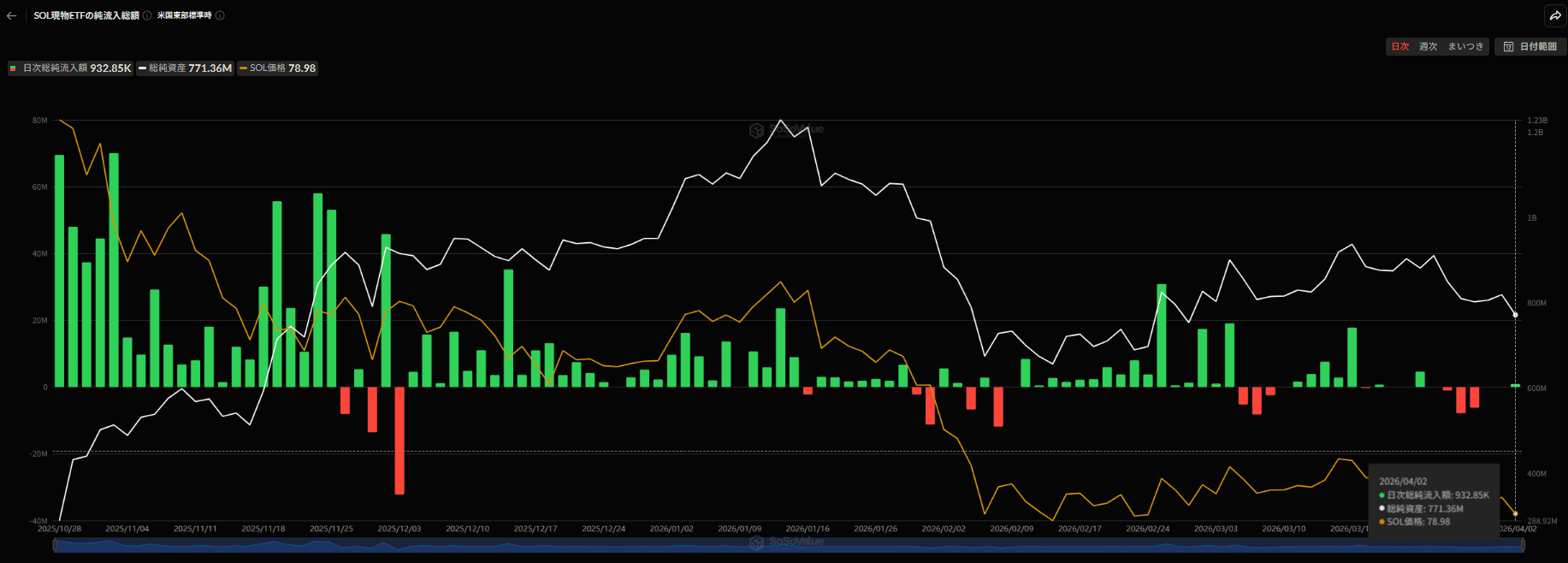Switch to the 週次 weekly tab
Screen dimensions: 1568x563
pos(1428,47)
